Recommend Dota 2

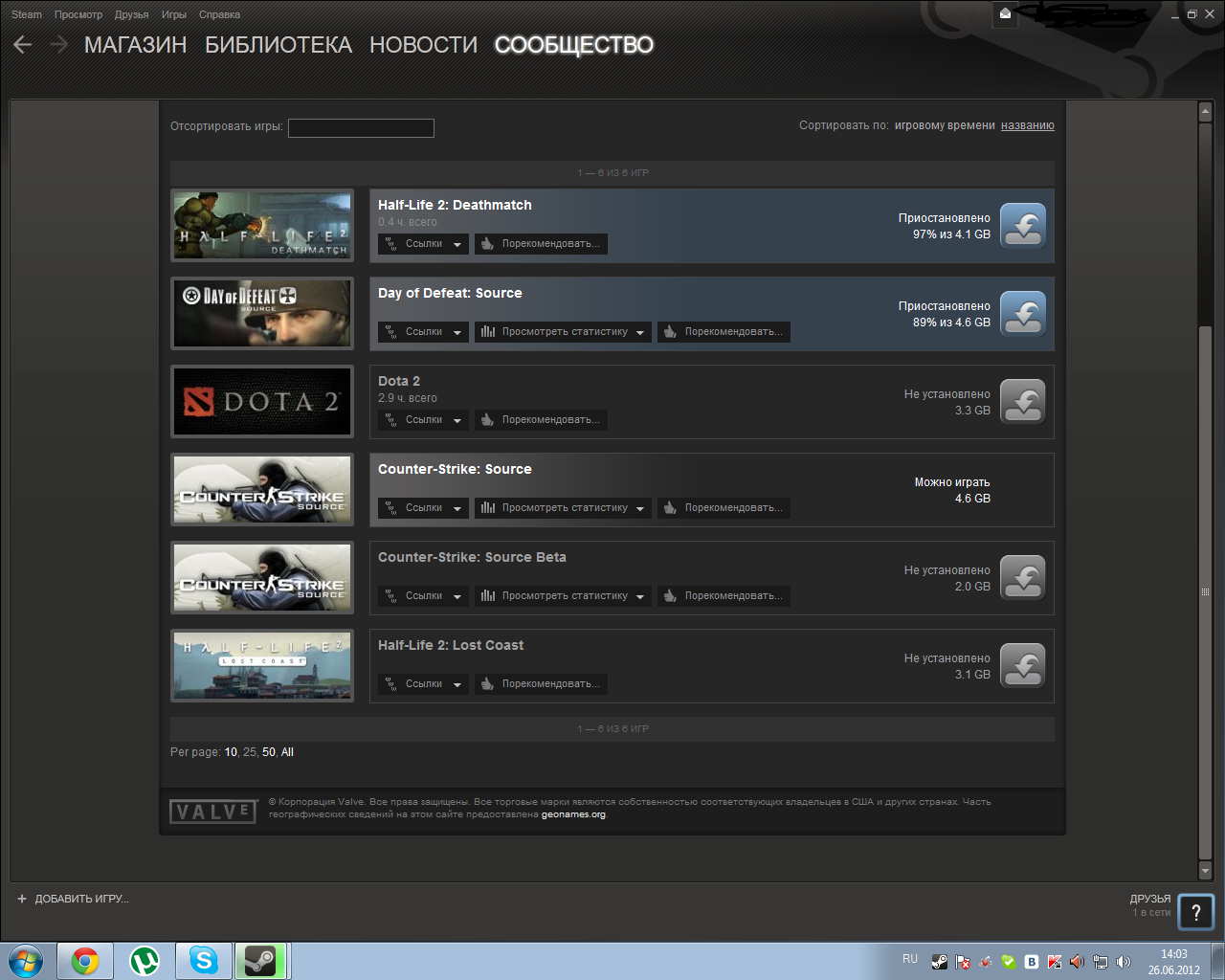[541, 420]
